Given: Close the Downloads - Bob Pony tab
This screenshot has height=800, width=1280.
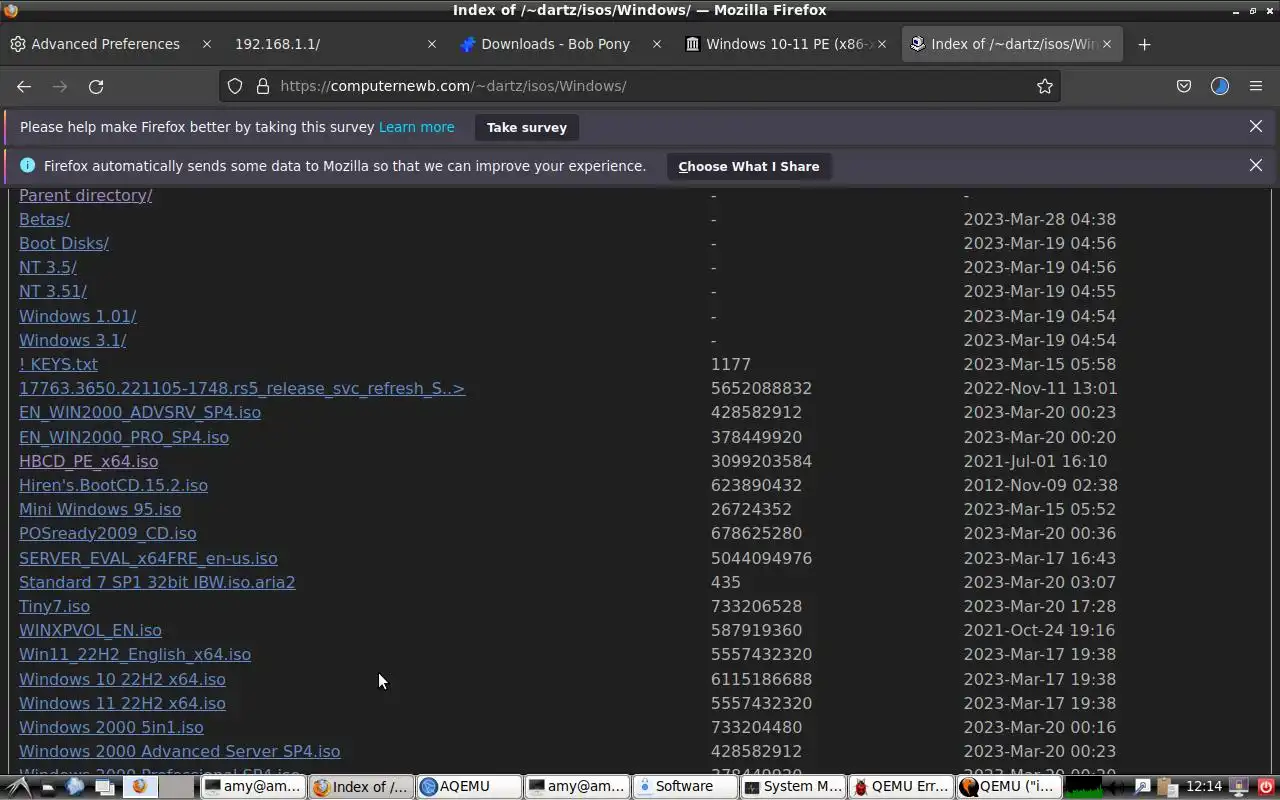Looking at the screenshot, I should point(657,44).
